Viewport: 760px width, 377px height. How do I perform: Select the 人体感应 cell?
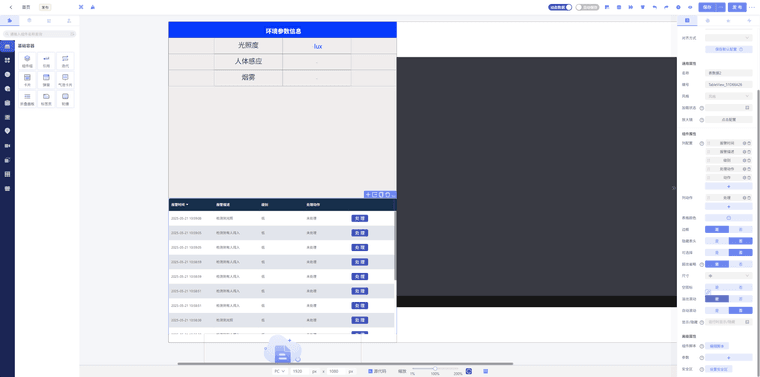[248, 62]
